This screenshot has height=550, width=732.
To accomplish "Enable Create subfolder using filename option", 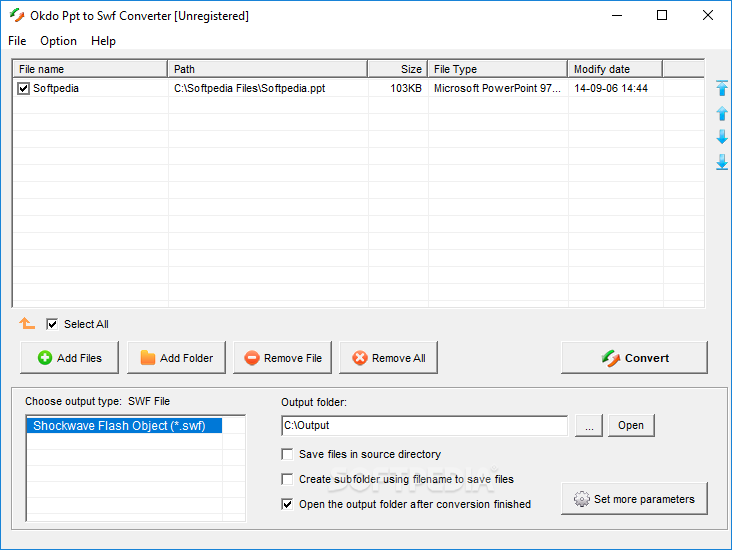I will [287, 479].
